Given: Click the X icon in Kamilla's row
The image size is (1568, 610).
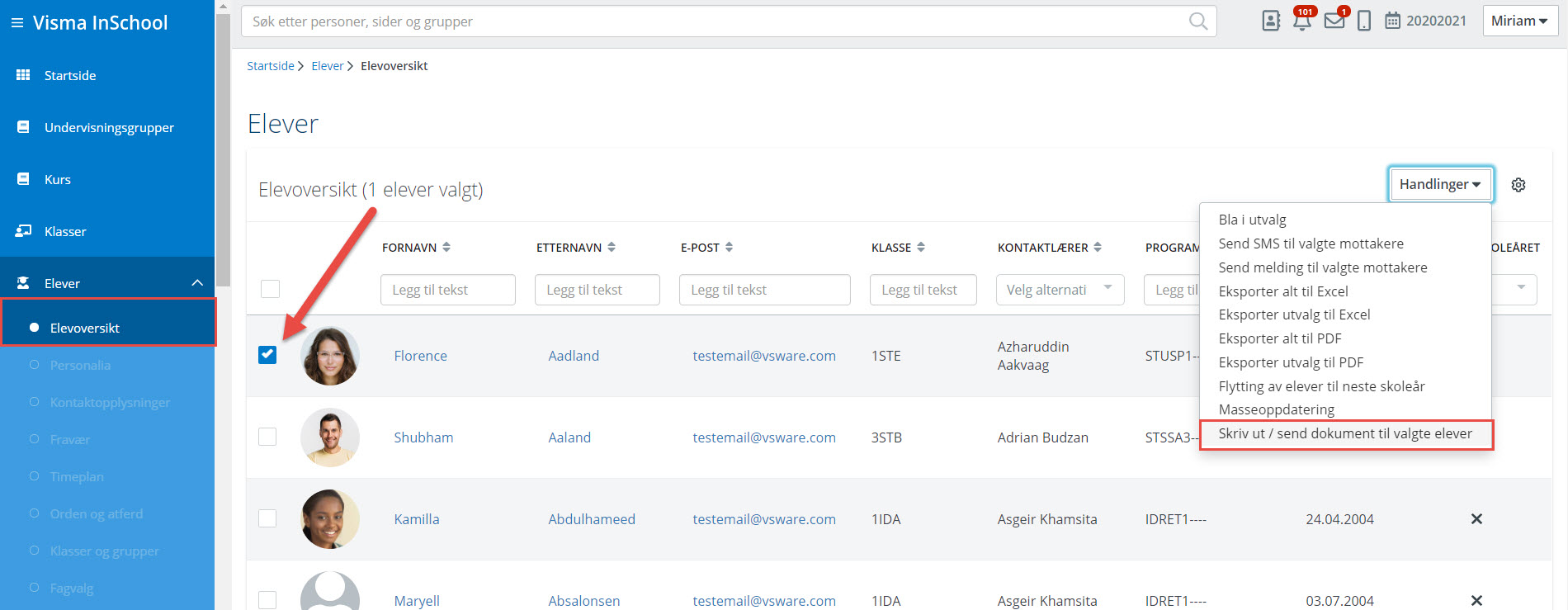Looking at the screenshot, I should point(1476,519).
